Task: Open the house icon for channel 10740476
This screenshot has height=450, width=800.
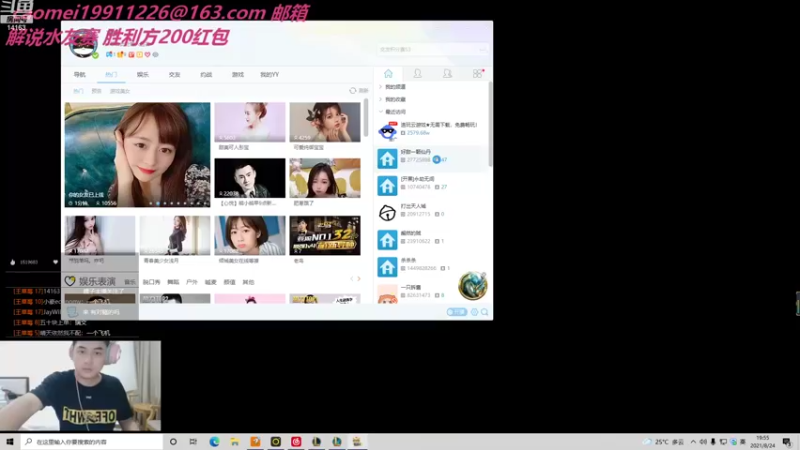Action: point(387,185)
